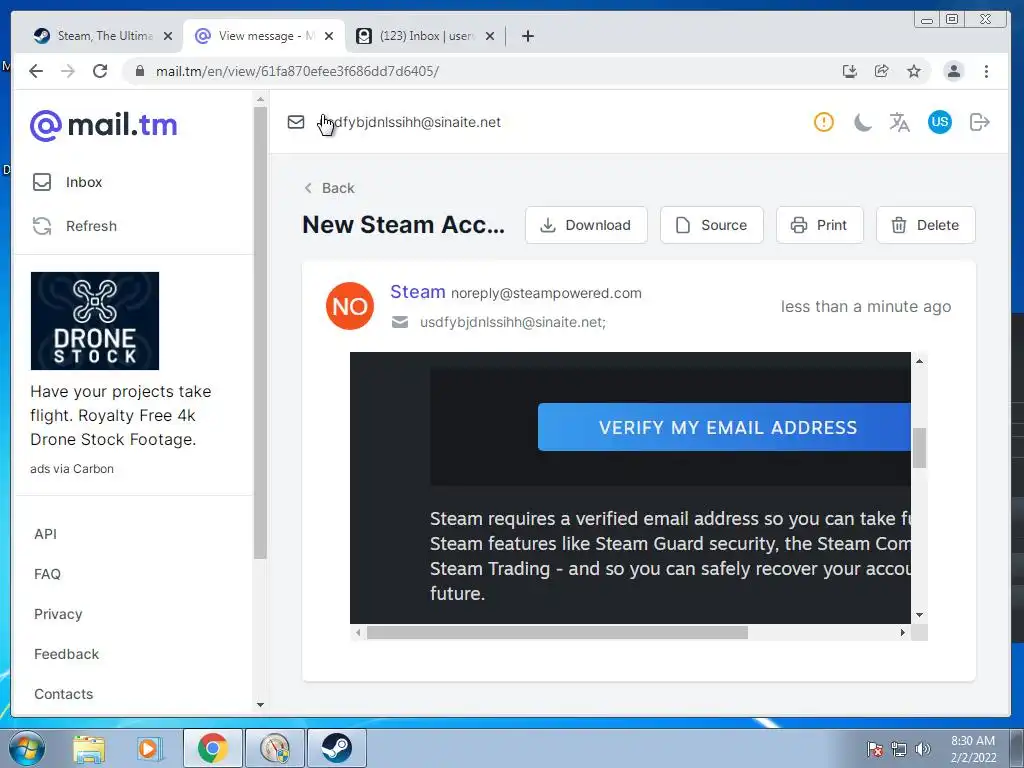Close the View message tab
The image size is (1024, 768).
[x=329, y=36]
